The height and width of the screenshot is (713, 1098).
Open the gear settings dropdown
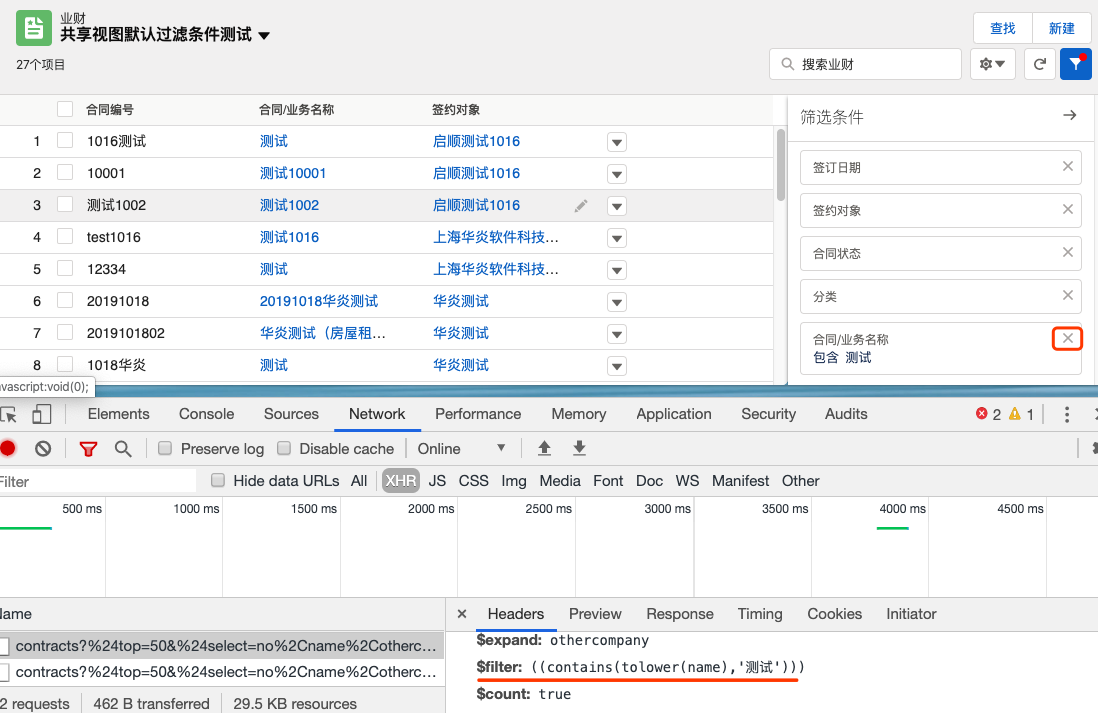(x=992, y=64)
